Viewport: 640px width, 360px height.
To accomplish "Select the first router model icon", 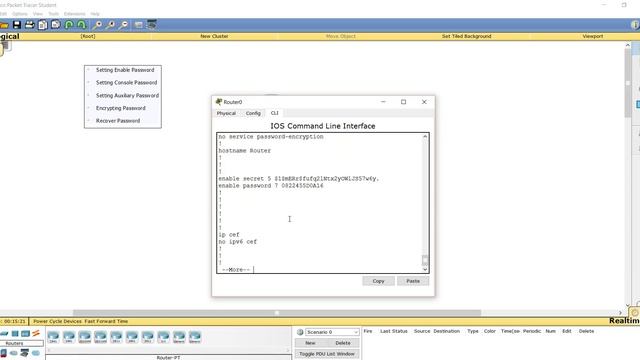I will pyautogui.click(x=53, y=337).
